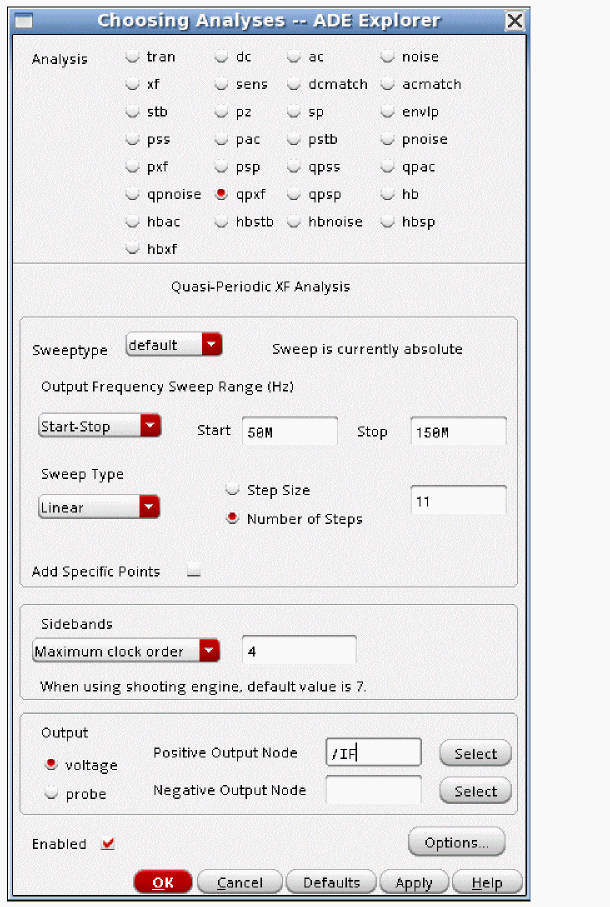Image resolution: width=610 pixels, height=907 pixels.
Task: Select the qpac analysis radio button
Action: click(387, 167)
